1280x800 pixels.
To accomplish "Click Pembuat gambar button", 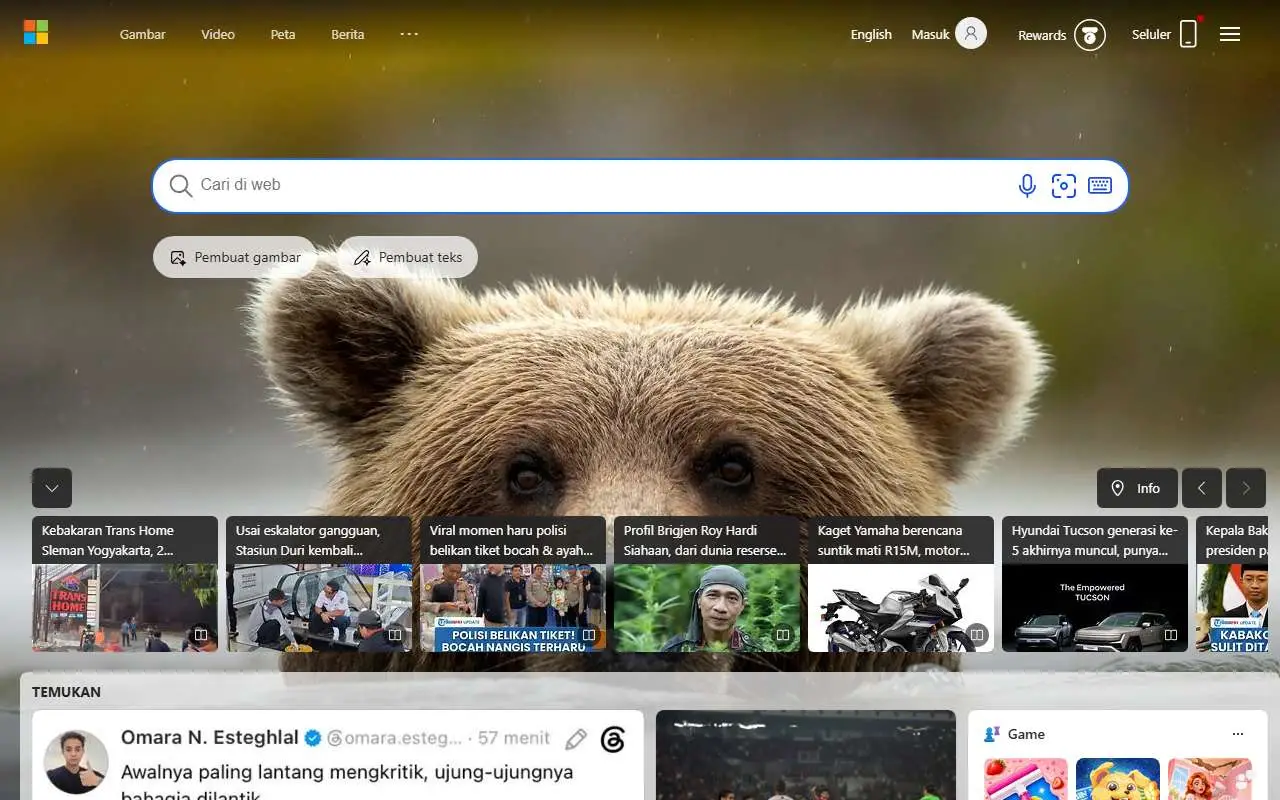I will click(x=235, y=257).
